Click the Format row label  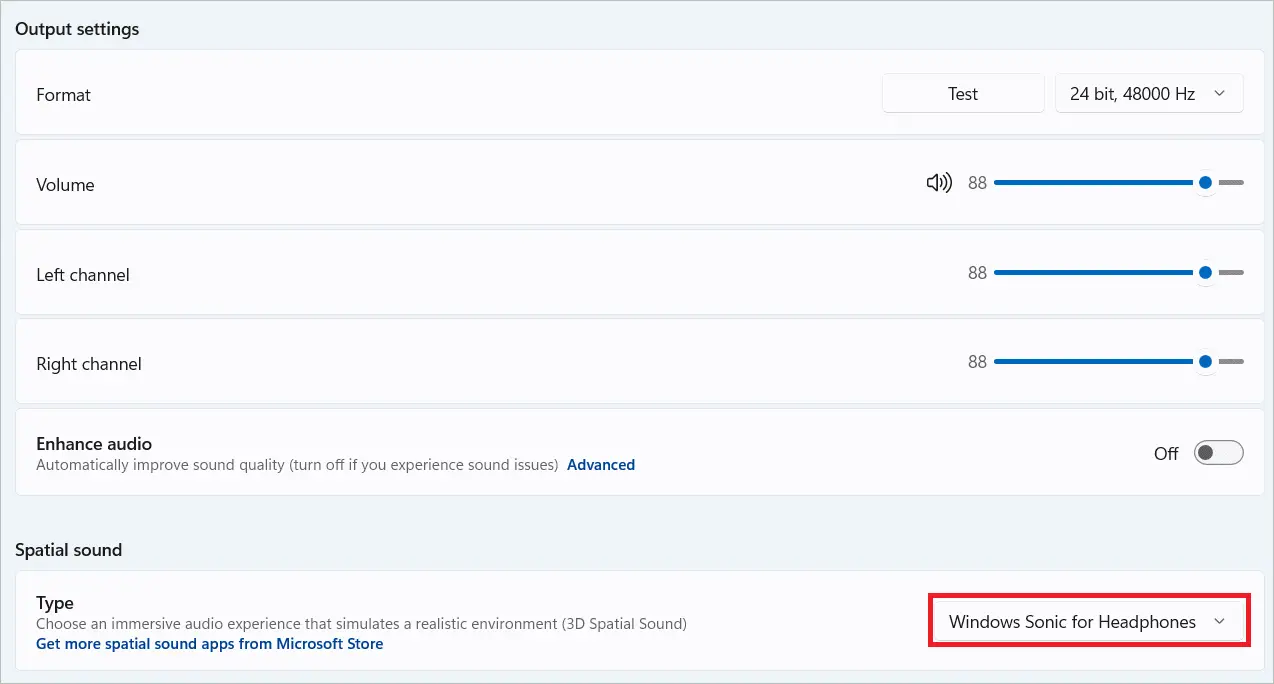[63, 95]
